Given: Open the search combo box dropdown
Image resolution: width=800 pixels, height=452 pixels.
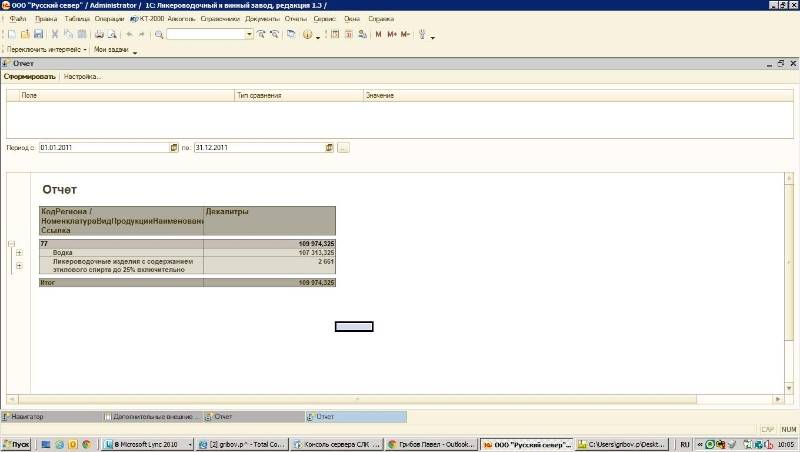Looking at the screenshot, I should pos(249,34).
